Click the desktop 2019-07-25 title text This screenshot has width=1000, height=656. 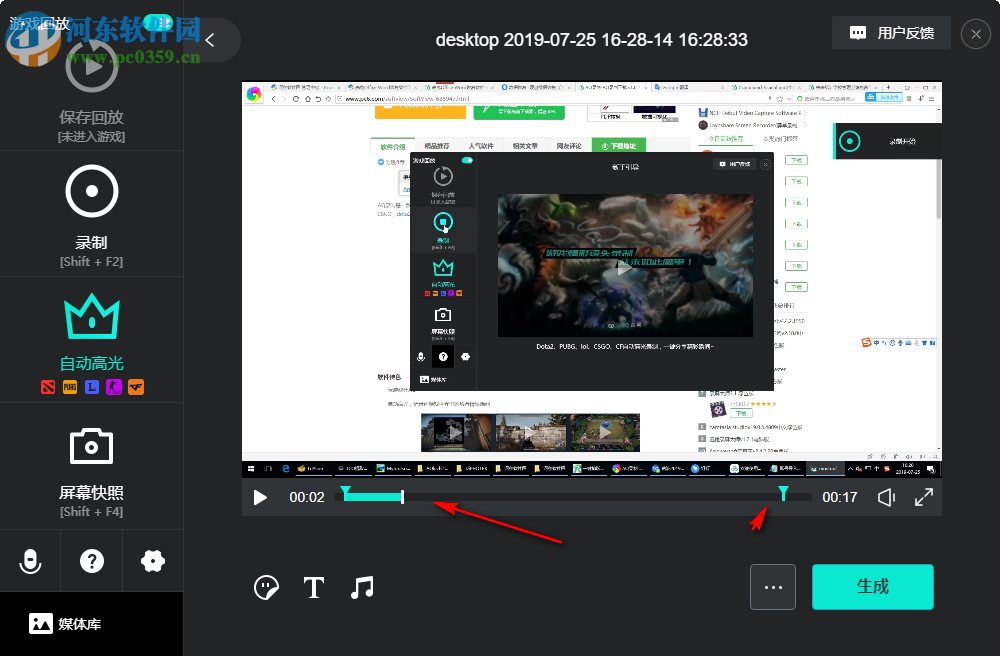[x=591, y=40]
